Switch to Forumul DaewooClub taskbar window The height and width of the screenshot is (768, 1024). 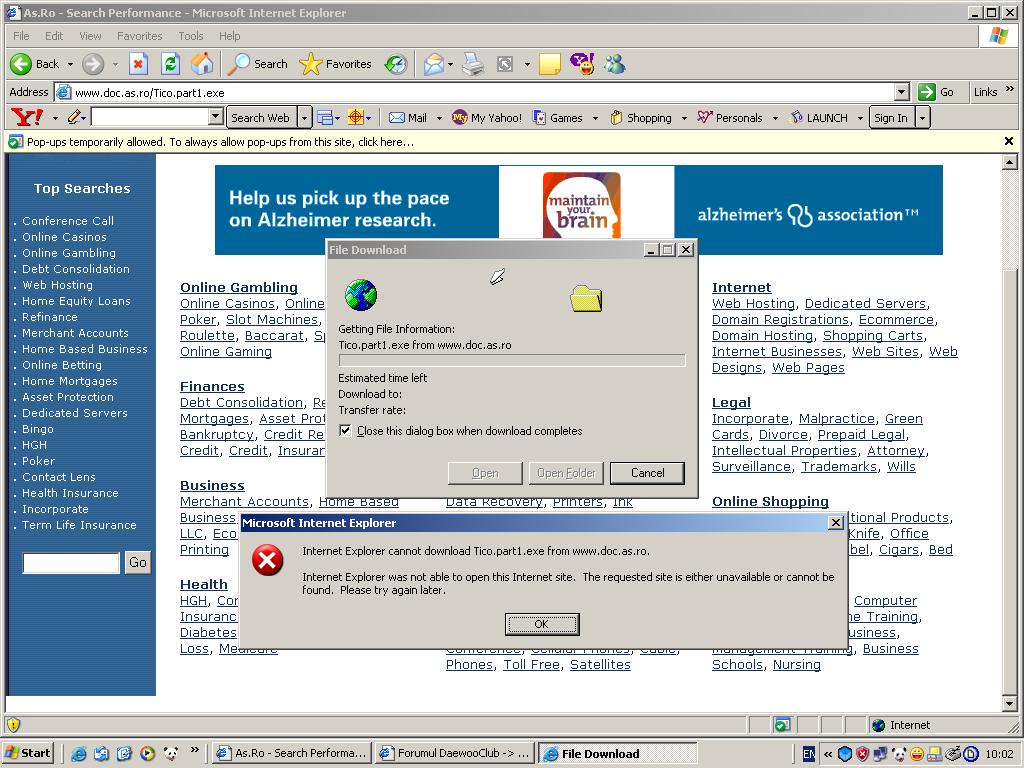pos(455,753)
